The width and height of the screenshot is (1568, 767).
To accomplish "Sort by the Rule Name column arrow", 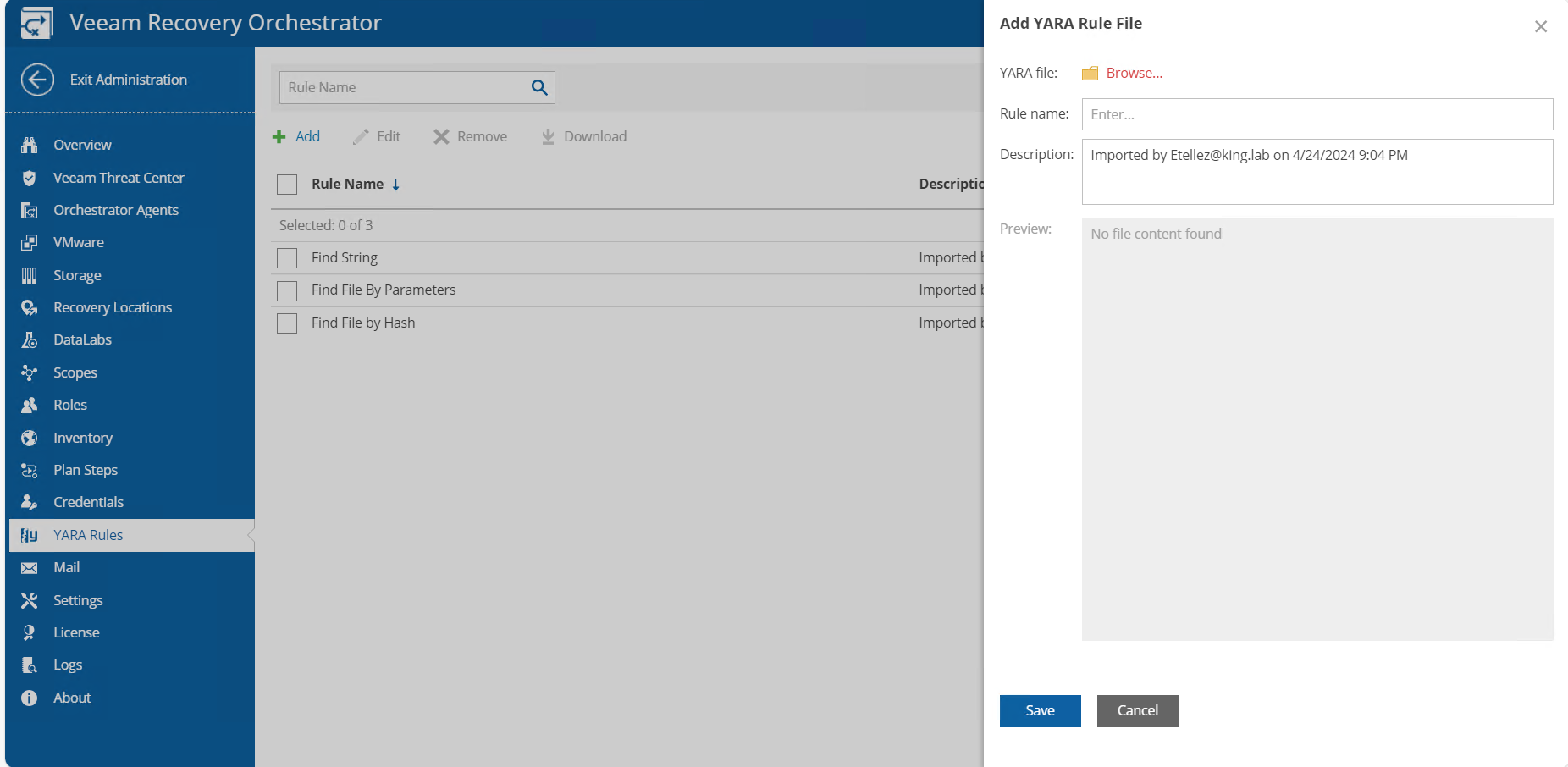I will click(x=395, y=185).
